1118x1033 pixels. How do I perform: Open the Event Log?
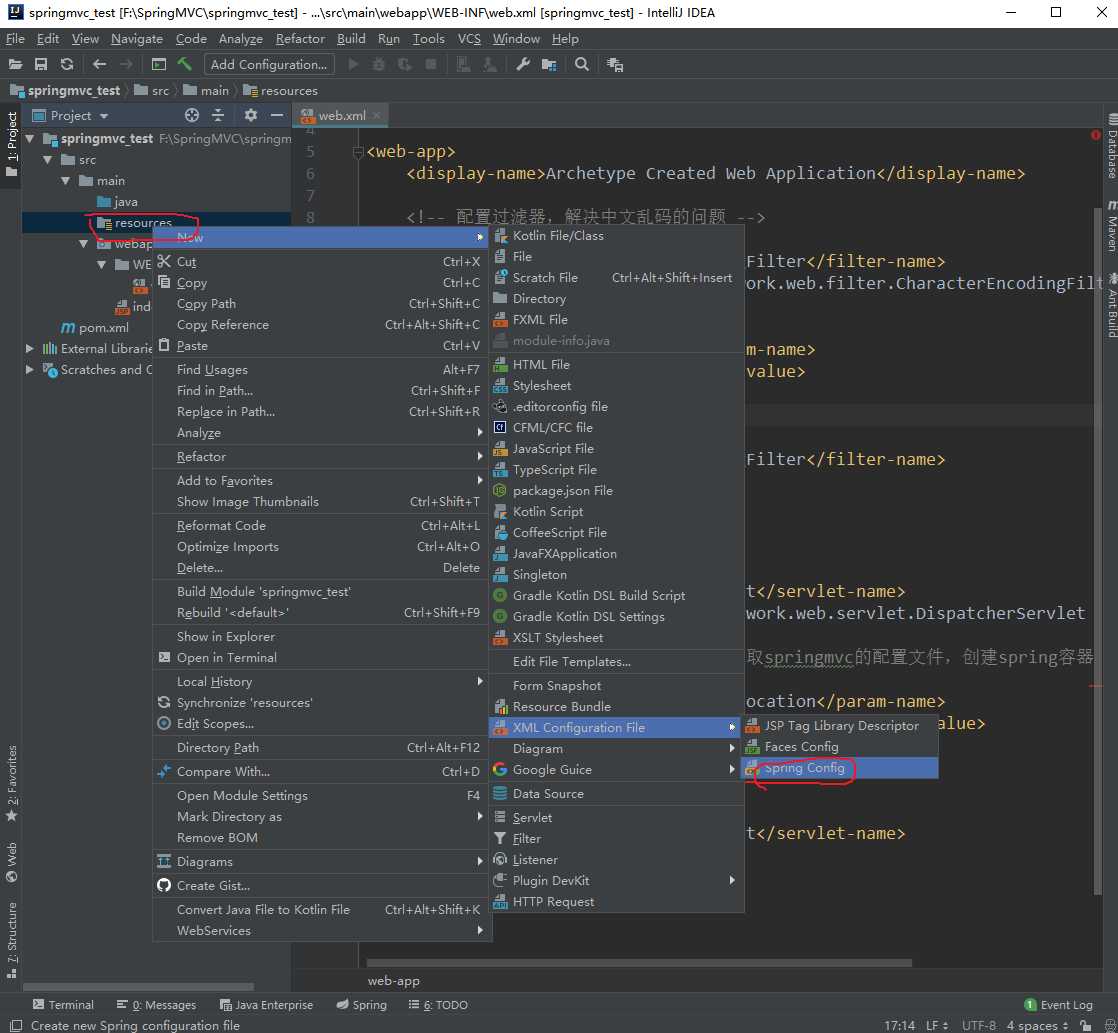point(1059,1004)
